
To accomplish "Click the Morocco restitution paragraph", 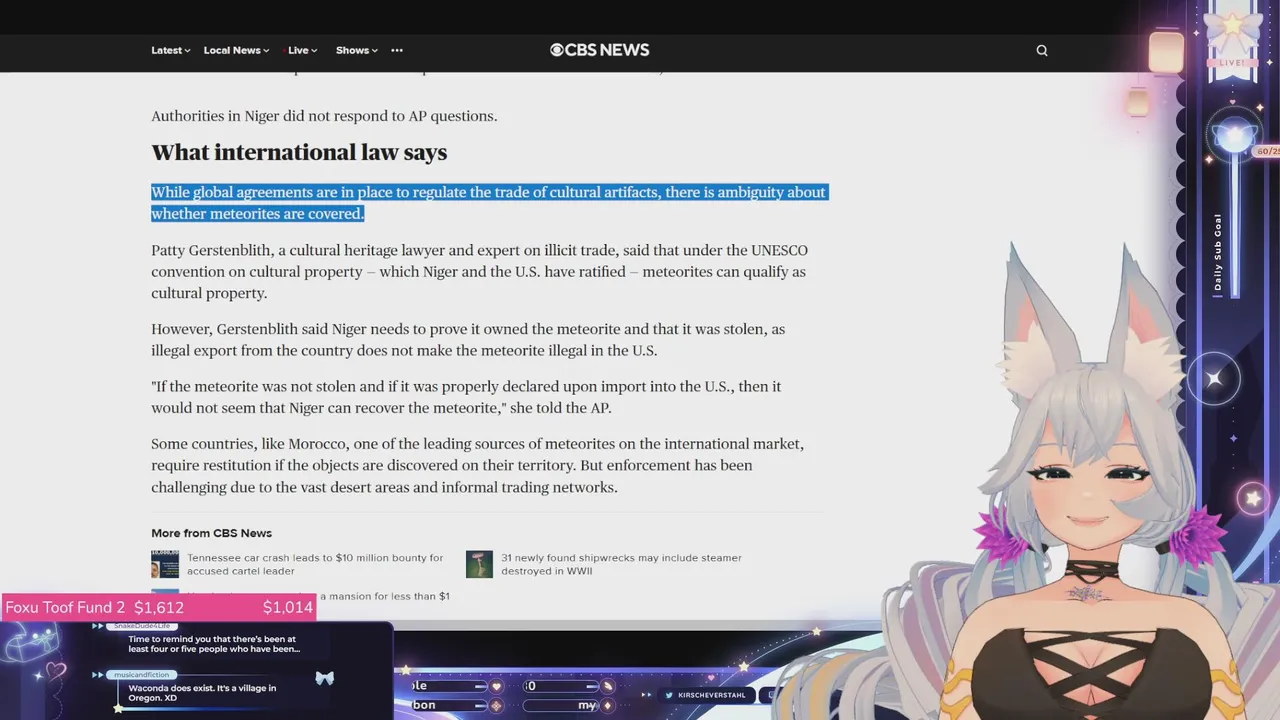I will click(478, 465).
